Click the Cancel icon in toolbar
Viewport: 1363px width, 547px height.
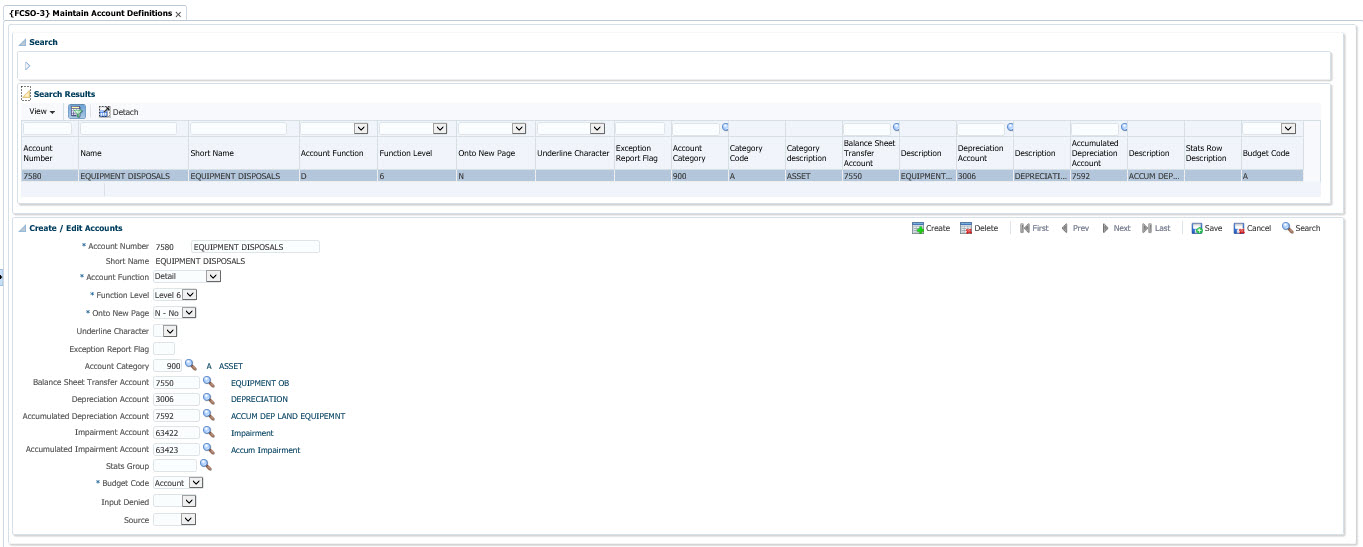click(1239, 228)
